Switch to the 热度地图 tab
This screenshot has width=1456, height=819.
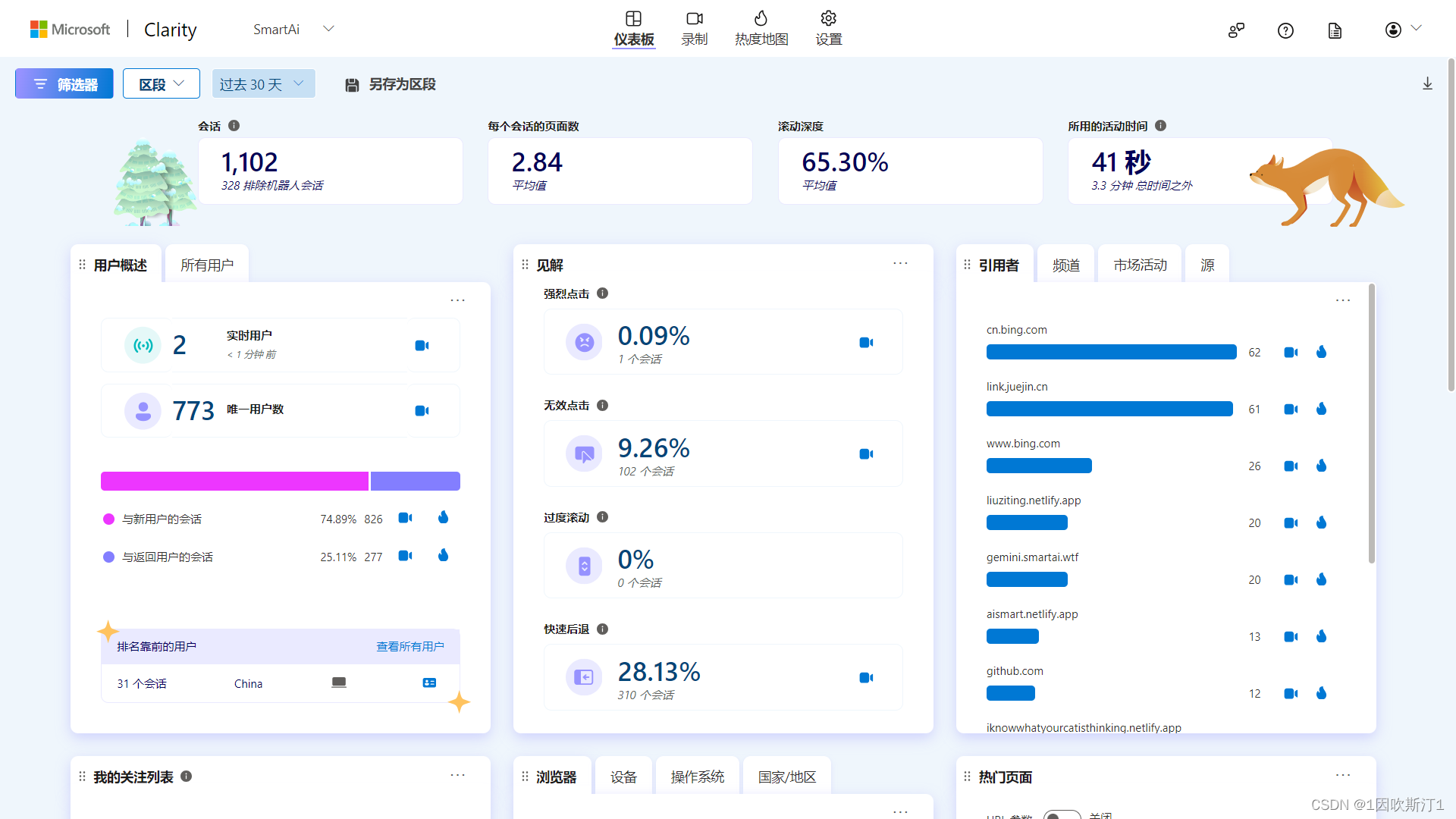pos(761,29)
